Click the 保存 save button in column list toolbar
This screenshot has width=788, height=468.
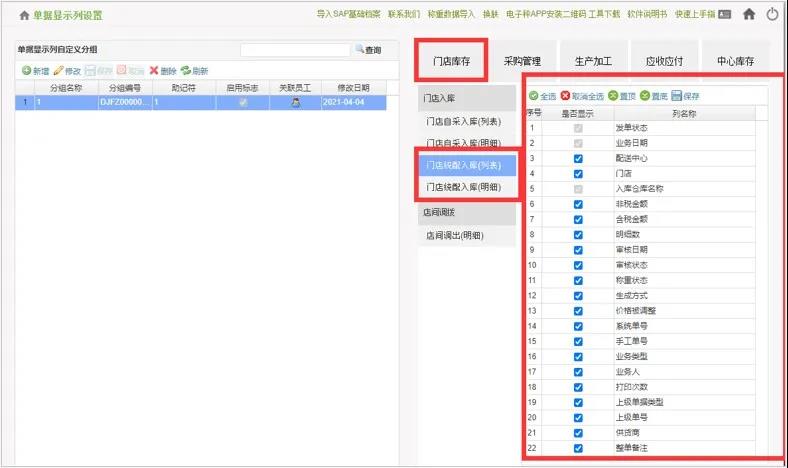coord(685,96)
